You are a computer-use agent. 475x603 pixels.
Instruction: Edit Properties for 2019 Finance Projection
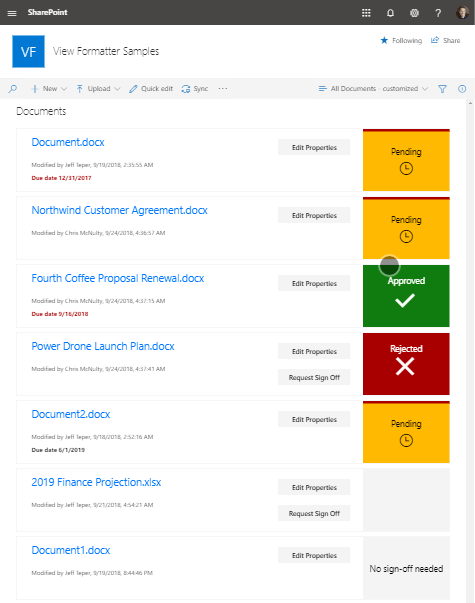[314, 487]
